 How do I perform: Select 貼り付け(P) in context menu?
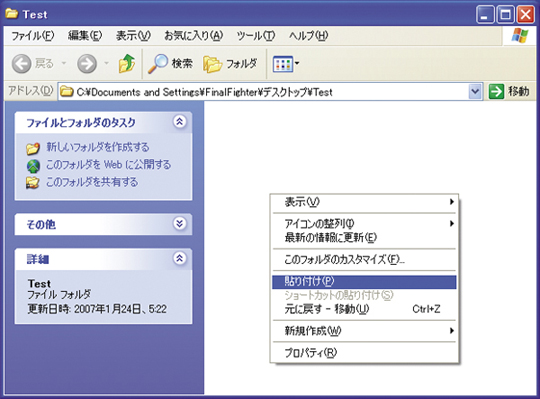364,282
